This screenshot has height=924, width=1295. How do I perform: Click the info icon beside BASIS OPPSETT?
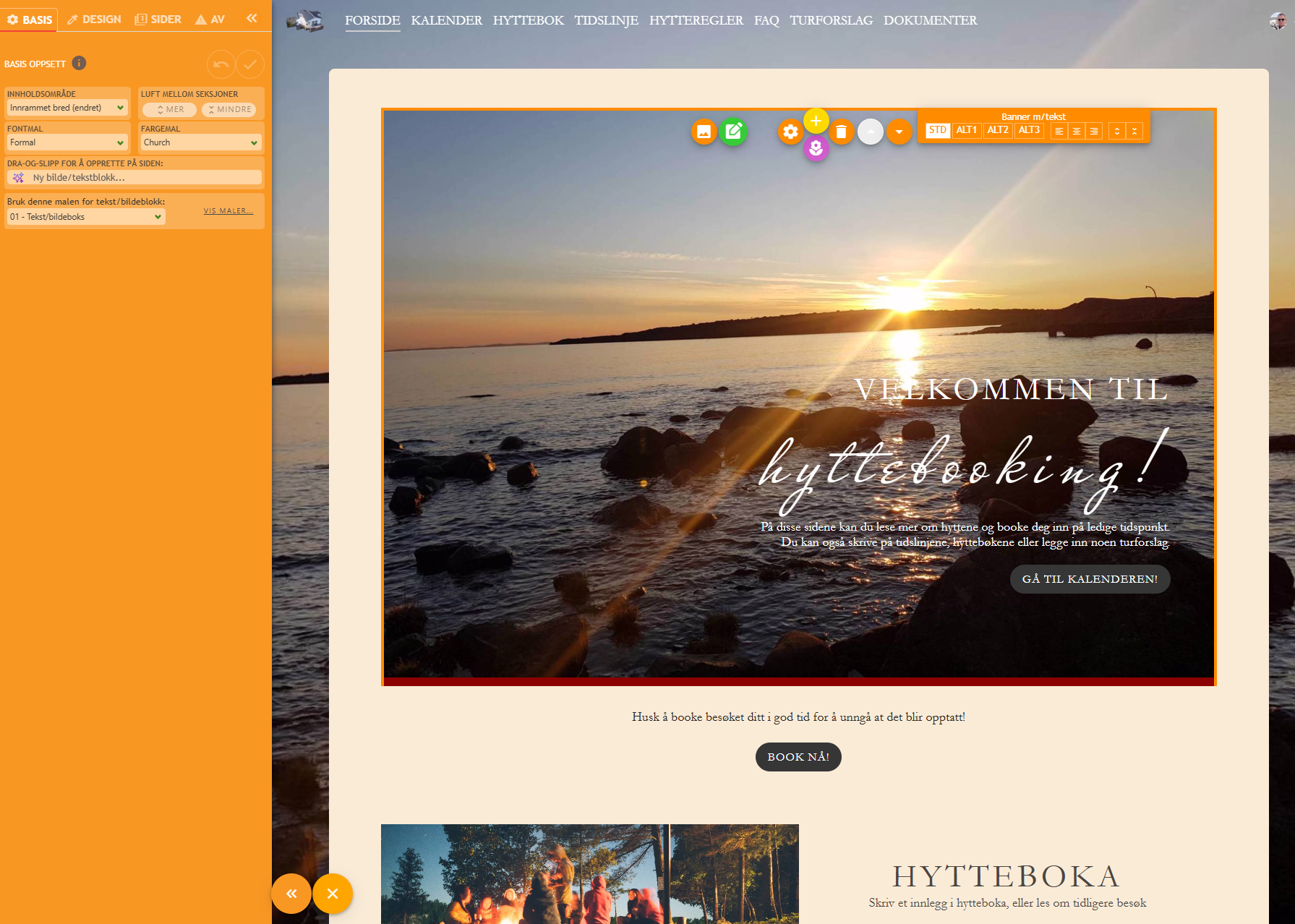pos(80,64)
